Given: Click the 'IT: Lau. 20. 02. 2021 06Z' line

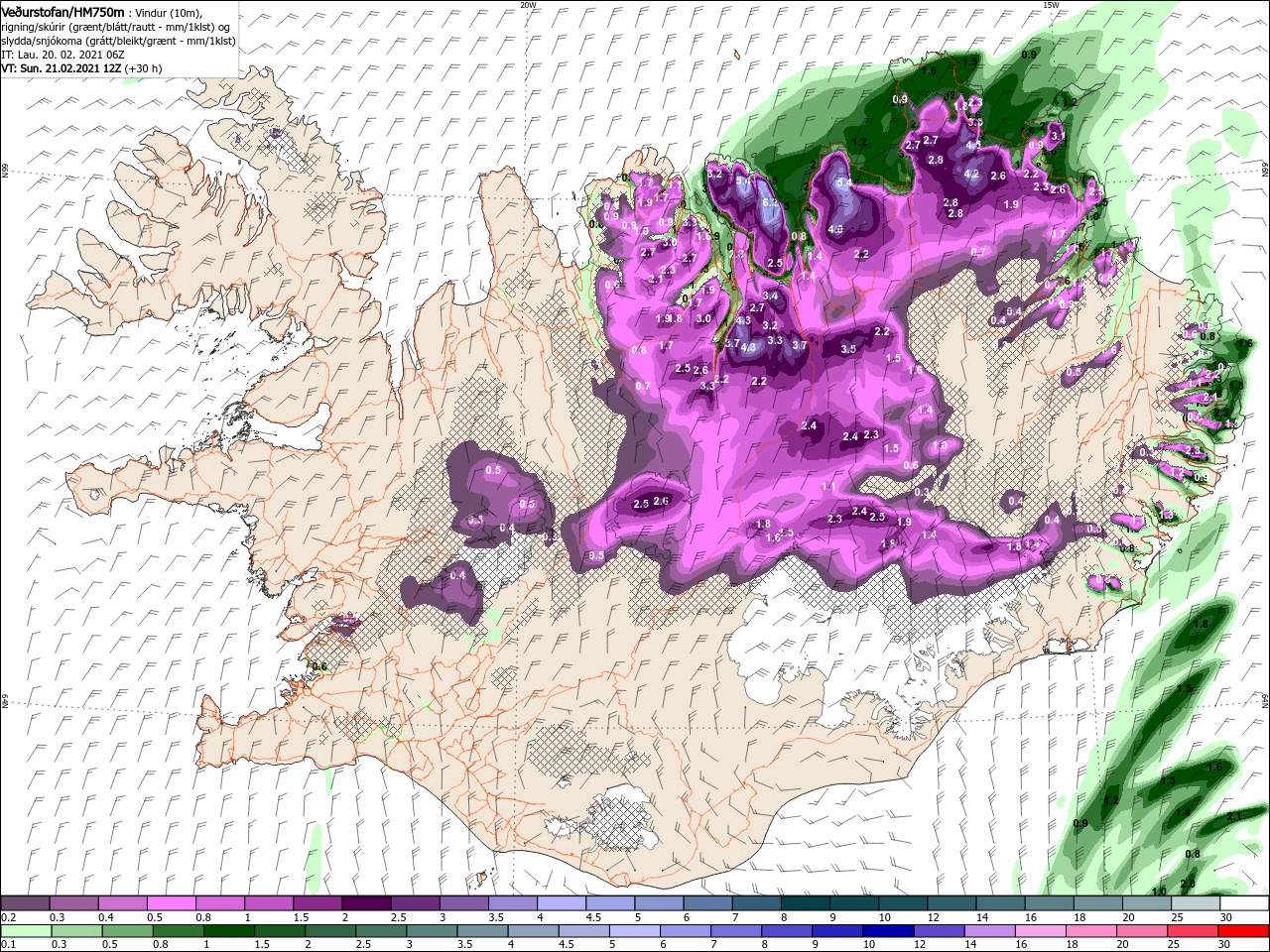Looking at the screenshot, I should coord(63,55).
